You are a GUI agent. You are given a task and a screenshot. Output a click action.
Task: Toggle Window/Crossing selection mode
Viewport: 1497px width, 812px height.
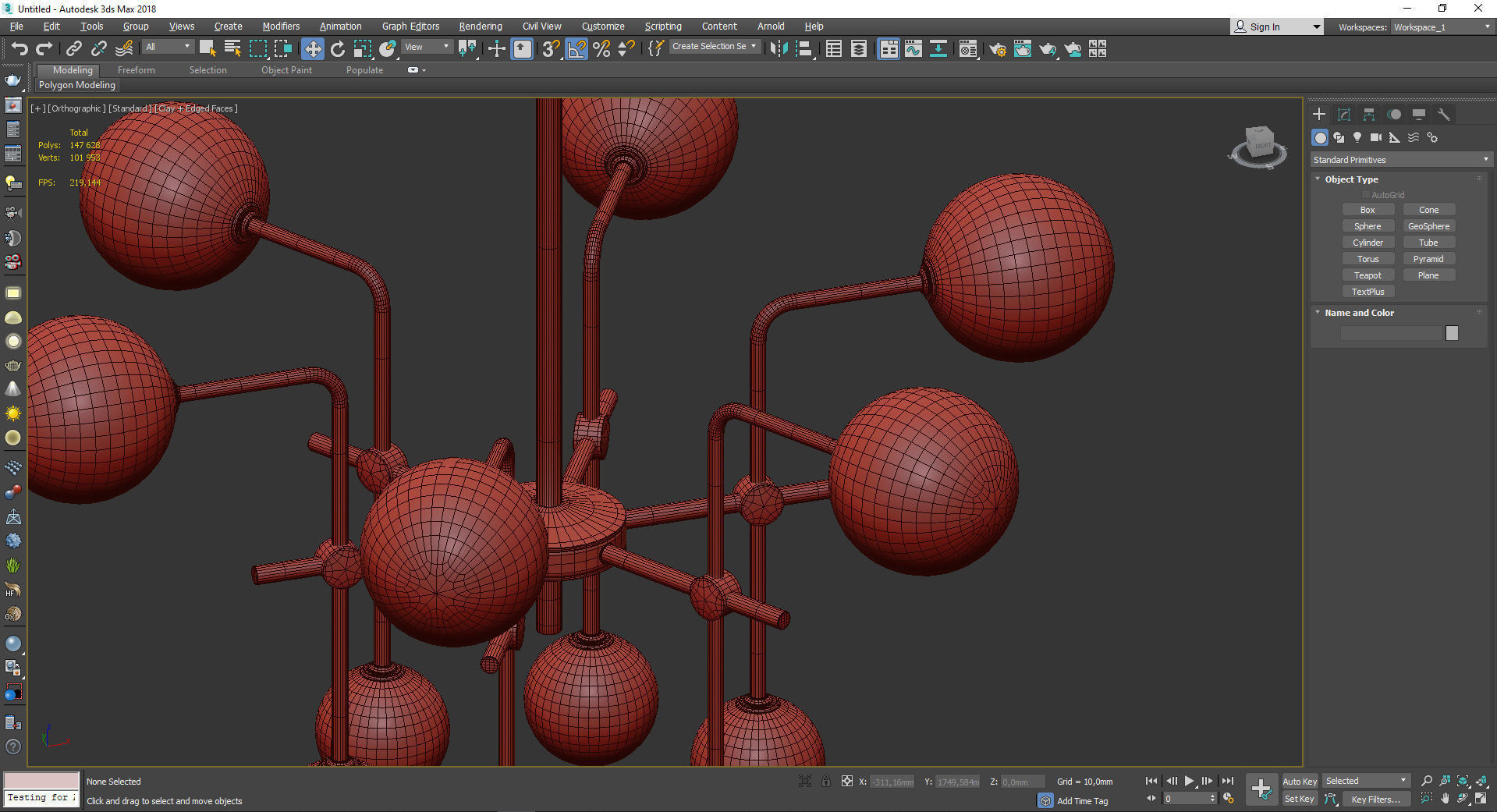click(x=282, y=49)
